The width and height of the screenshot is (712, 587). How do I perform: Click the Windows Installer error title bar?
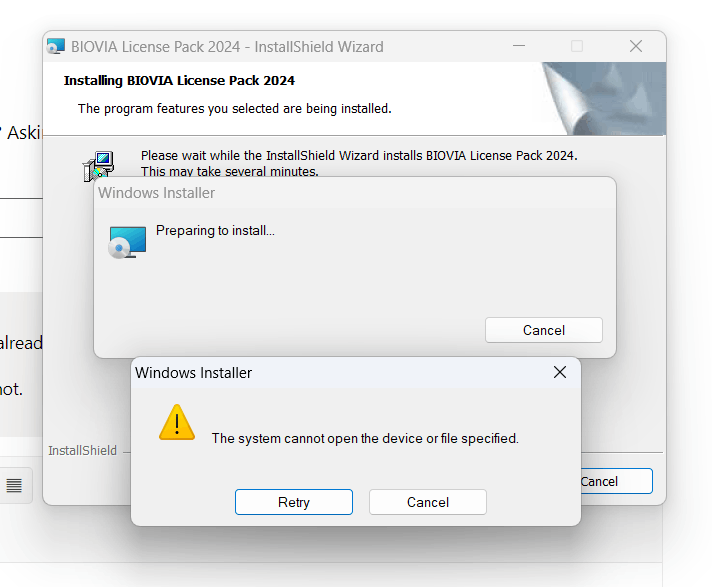341,372
